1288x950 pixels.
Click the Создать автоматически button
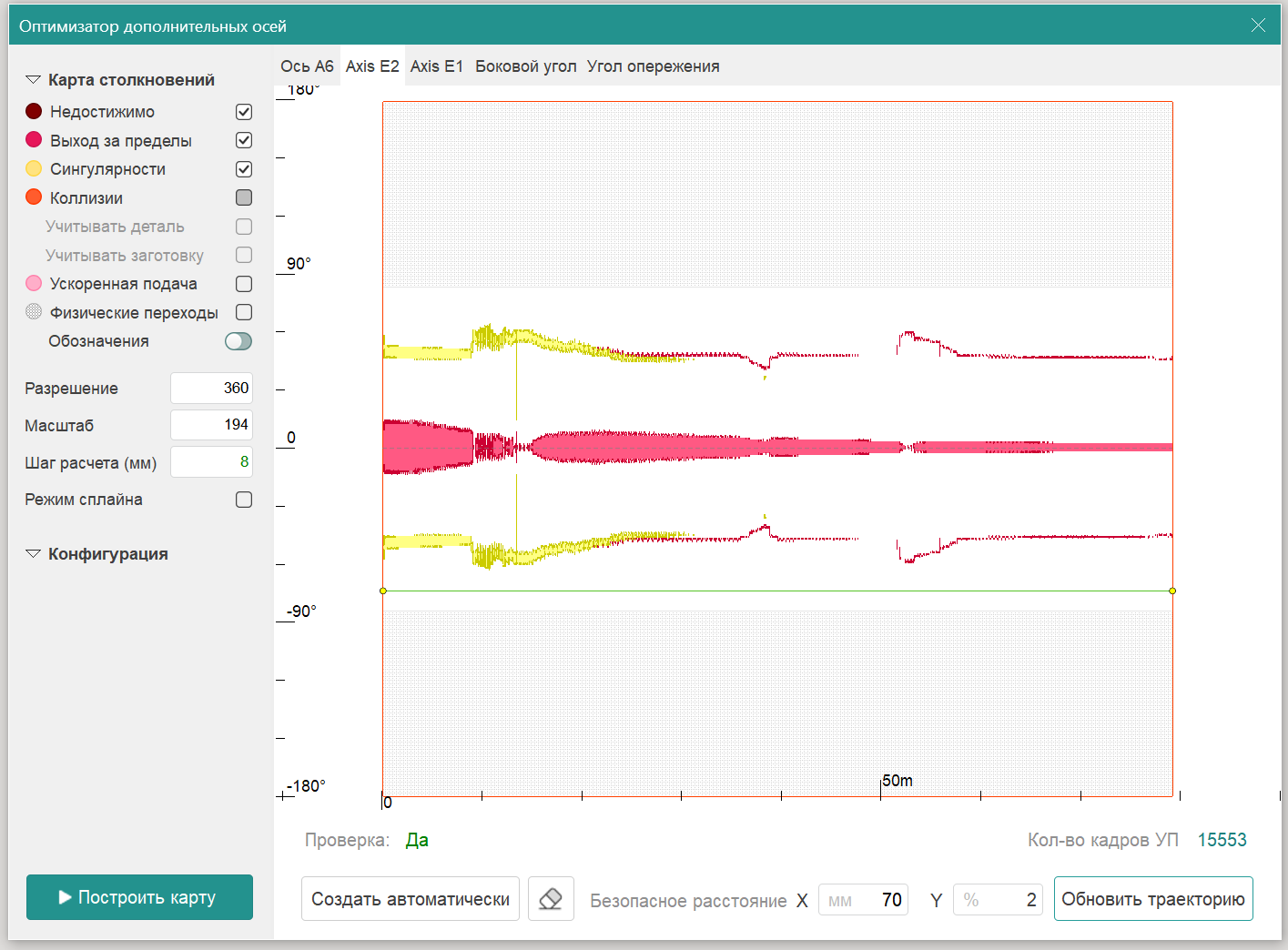[x=411, y=899]
